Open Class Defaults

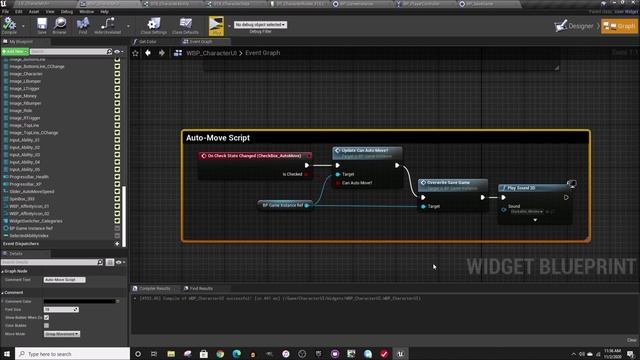[185, 26]
